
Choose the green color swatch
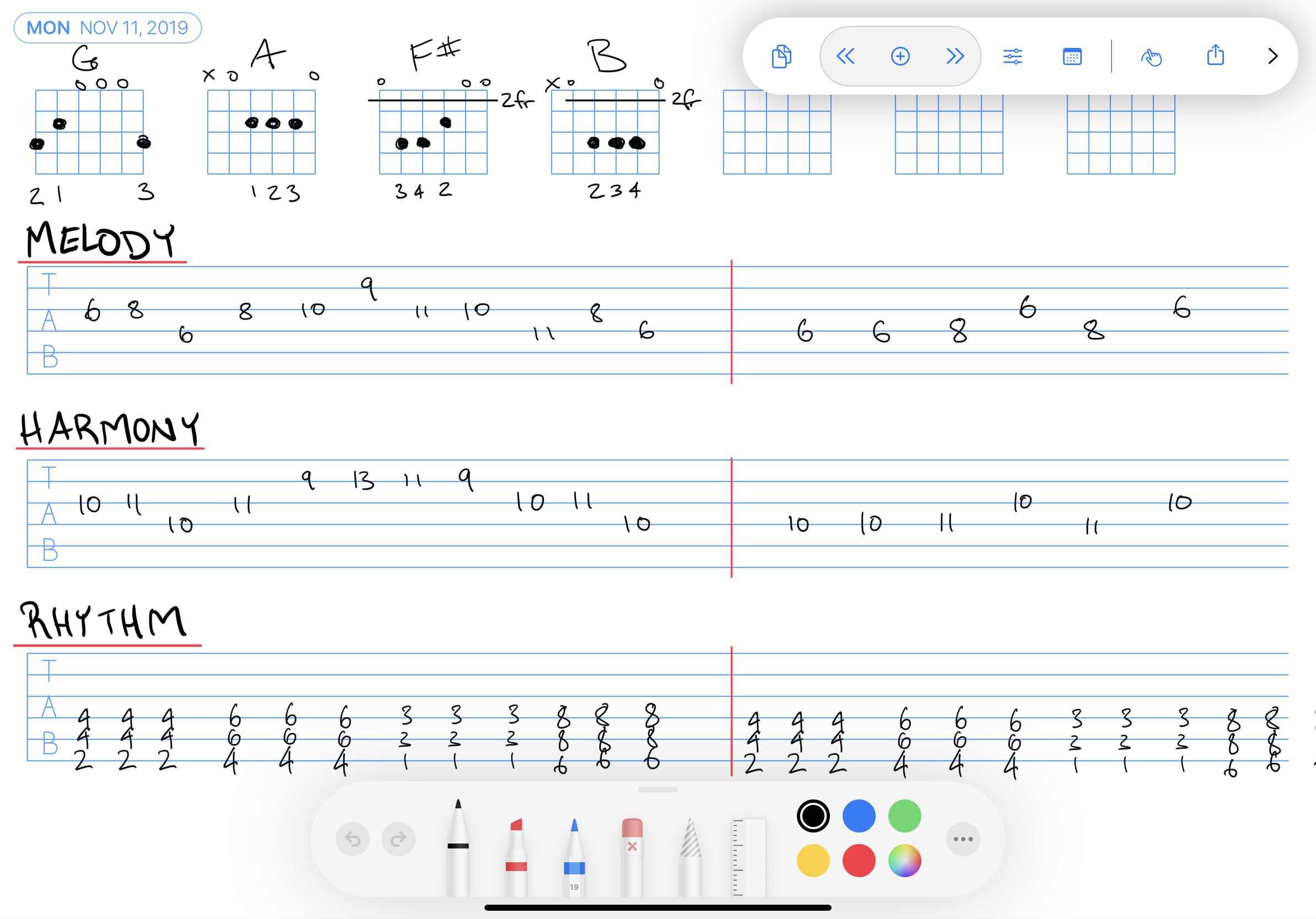point(904,816)
